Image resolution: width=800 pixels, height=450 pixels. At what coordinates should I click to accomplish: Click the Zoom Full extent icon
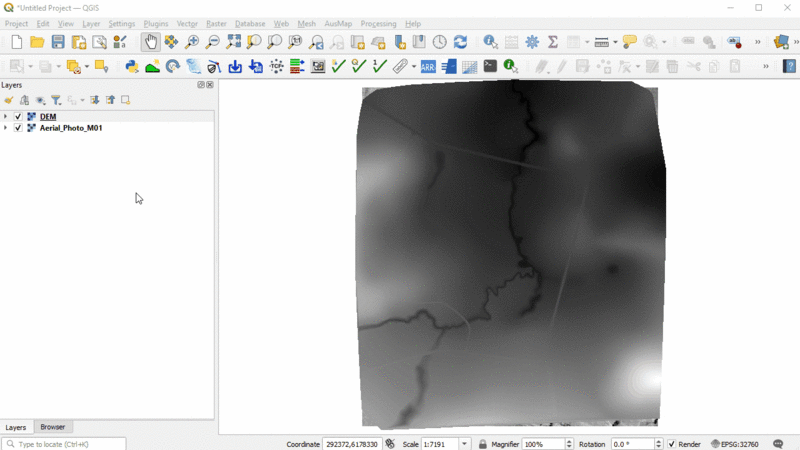tap(233, 42)
